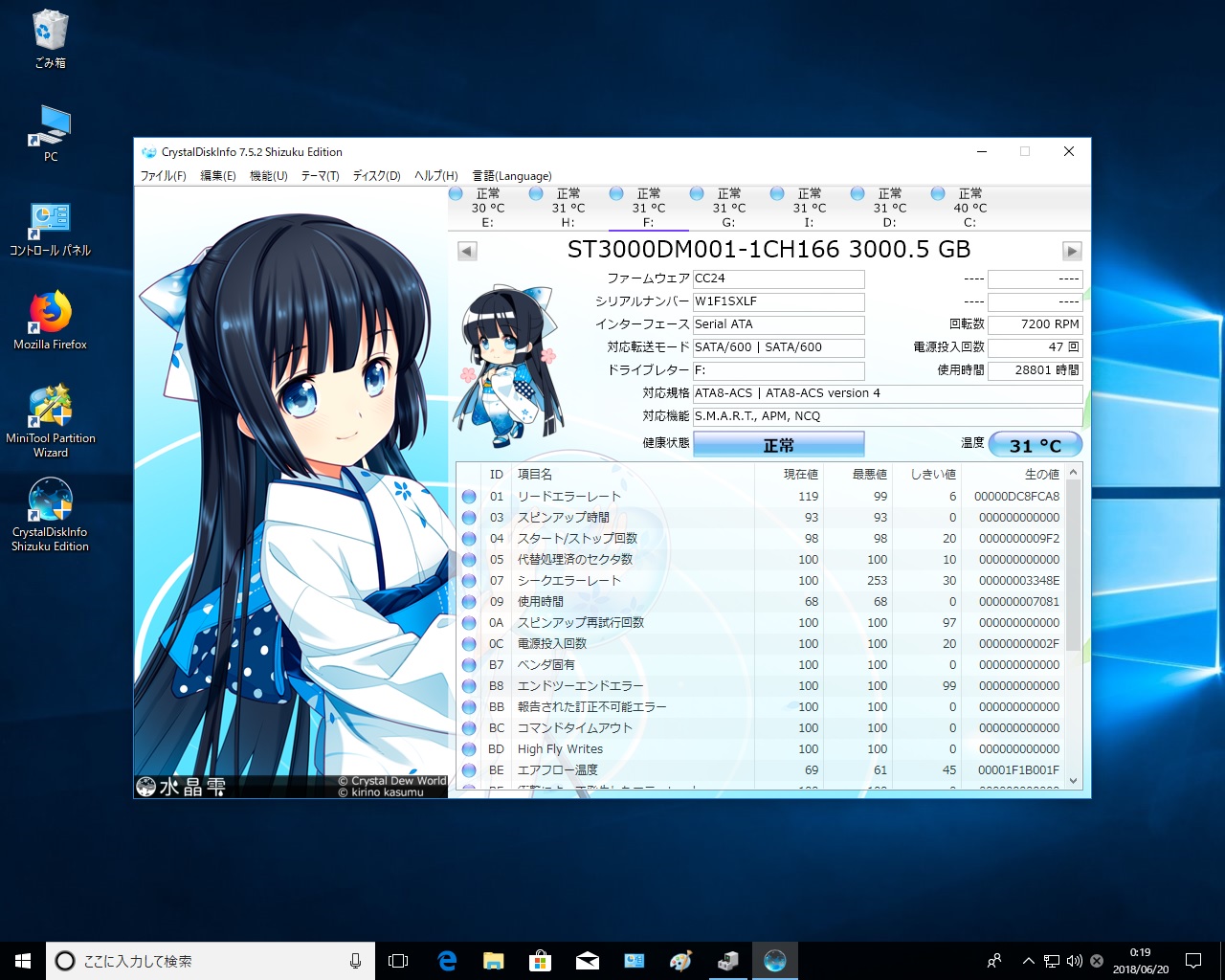Open the 編集(E) menu

point(218,176)
